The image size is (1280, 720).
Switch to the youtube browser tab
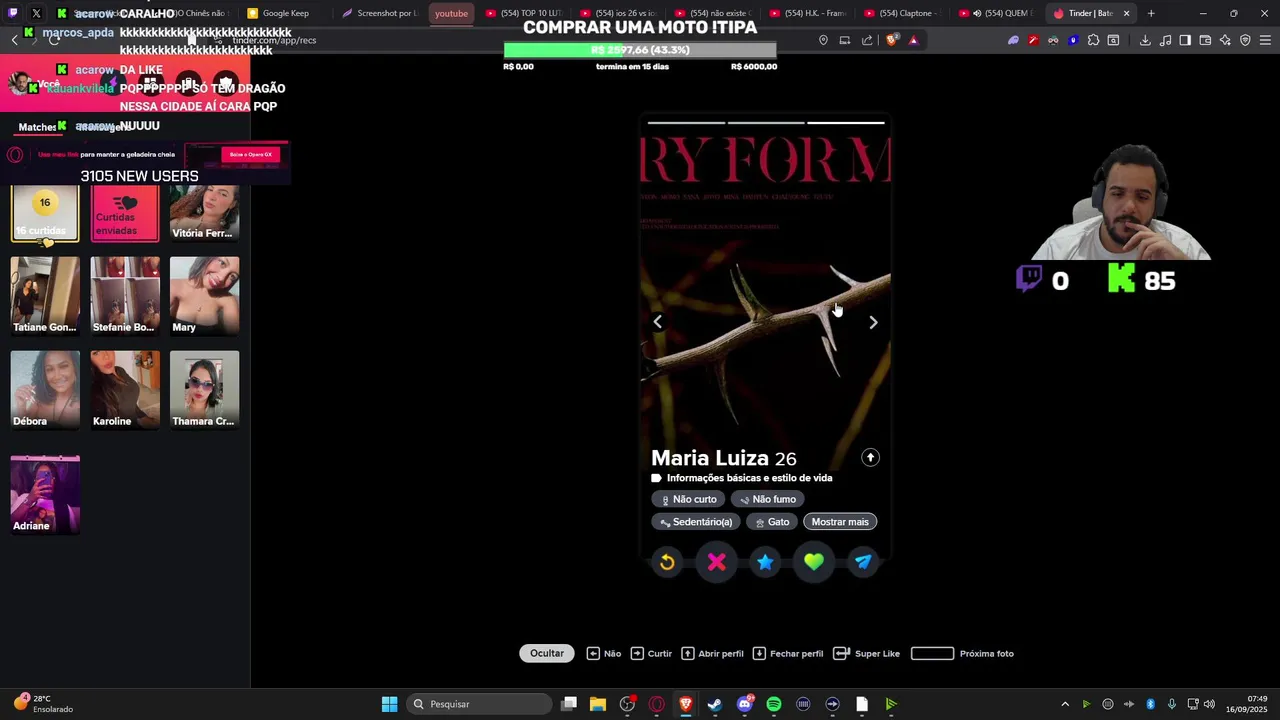point(451,13)
